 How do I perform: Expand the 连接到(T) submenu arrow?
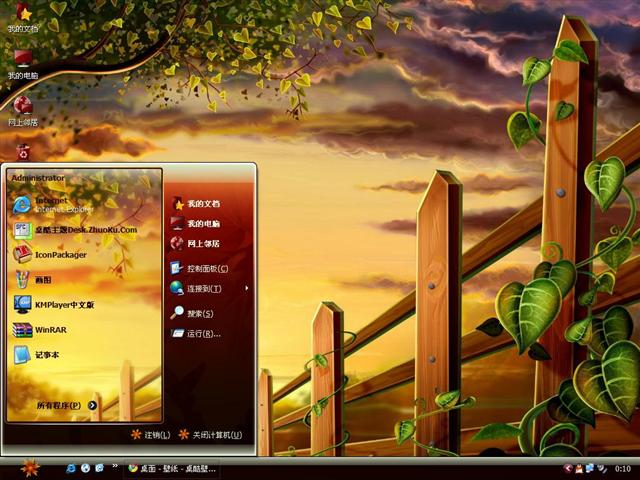click(247, 288)
